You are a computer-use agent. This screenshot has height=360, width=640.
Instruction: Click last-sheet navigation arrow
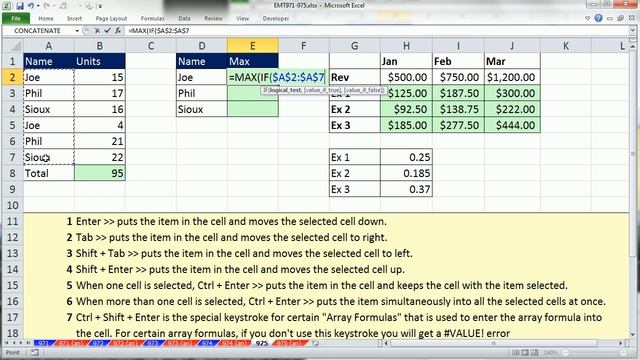(28, 343)
